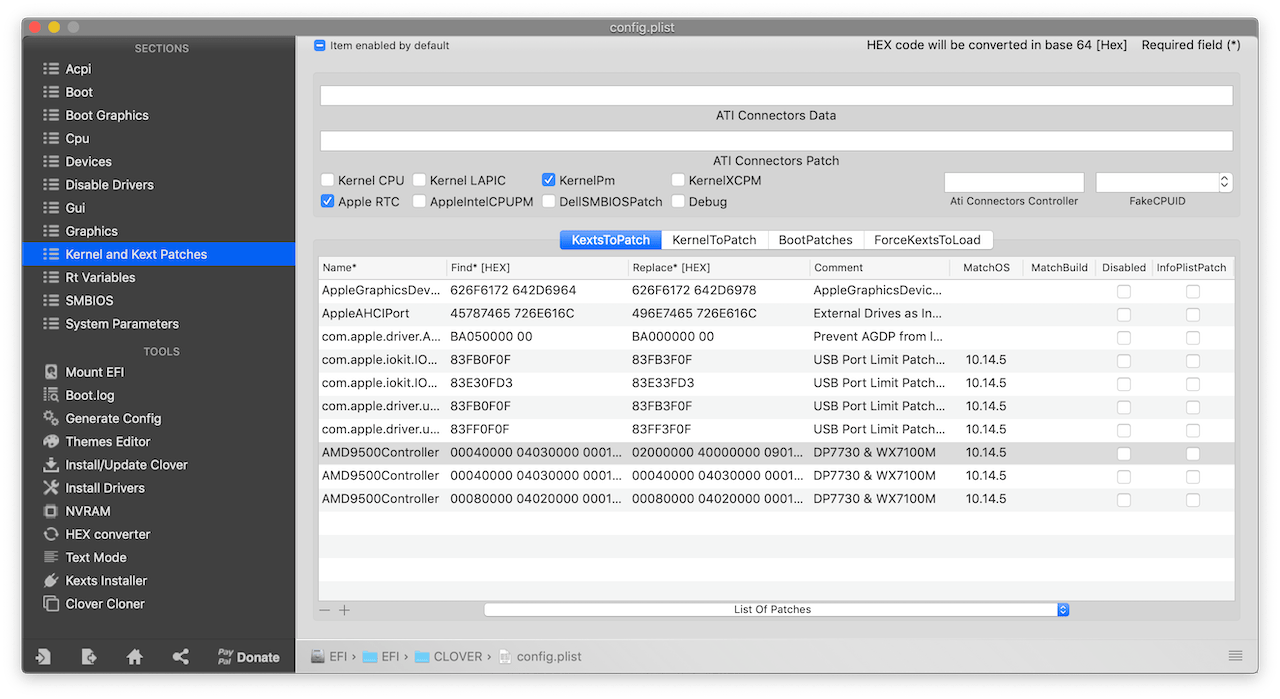Click the Install Drivers wrench icon

tap(51, 488)
